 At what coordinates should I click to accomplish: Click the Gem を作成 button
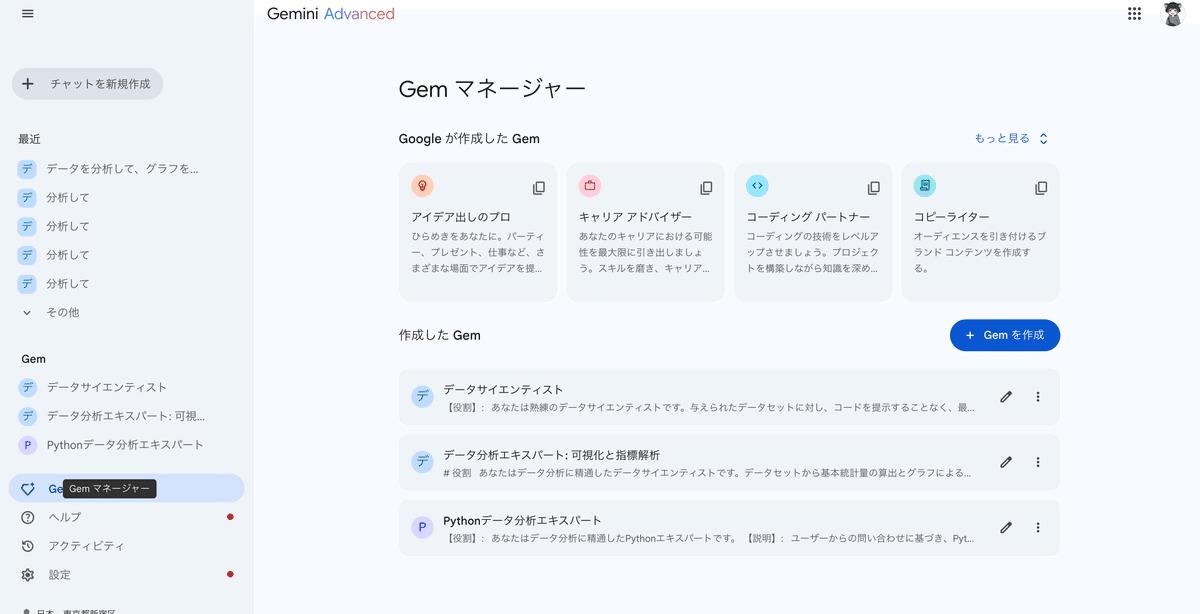pos(1005,335)
